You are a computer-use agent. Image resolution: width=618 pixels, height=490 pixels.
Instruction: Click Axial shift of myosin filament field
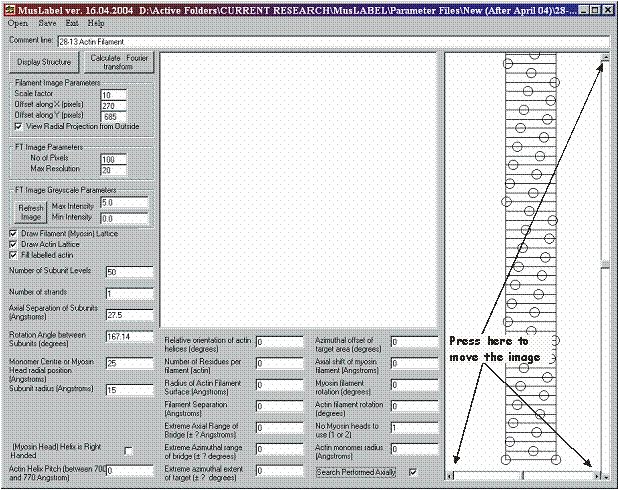pos(415,363)
